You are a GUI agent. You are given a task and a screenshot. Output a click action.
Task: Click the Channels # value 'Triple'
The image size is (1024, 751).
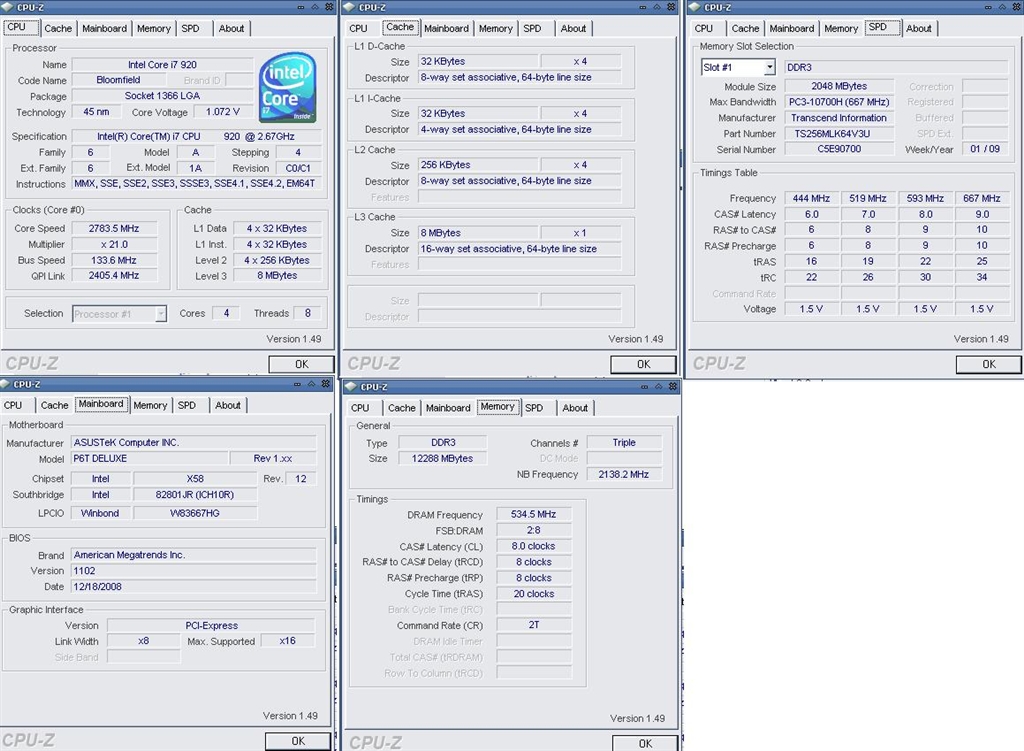click(624, 443)
